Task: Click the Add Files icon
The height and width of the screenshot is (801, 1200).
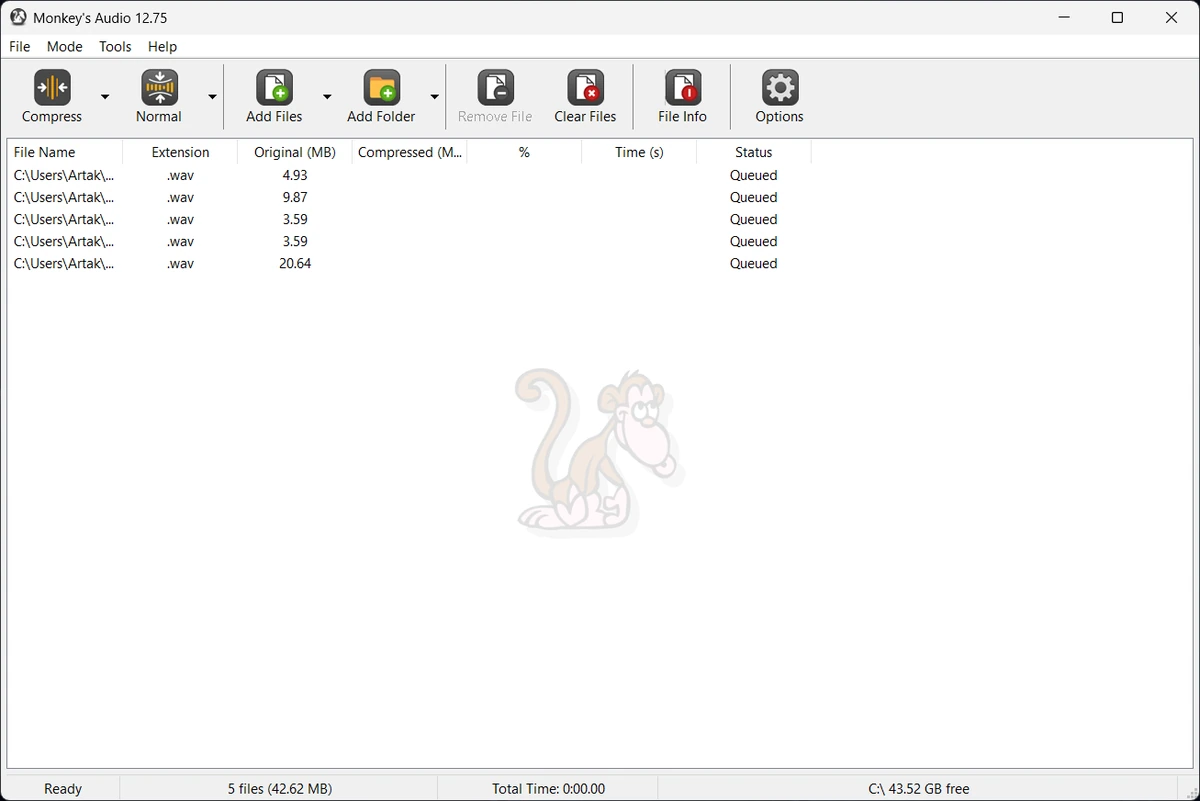Action: (x=274, y=88)
